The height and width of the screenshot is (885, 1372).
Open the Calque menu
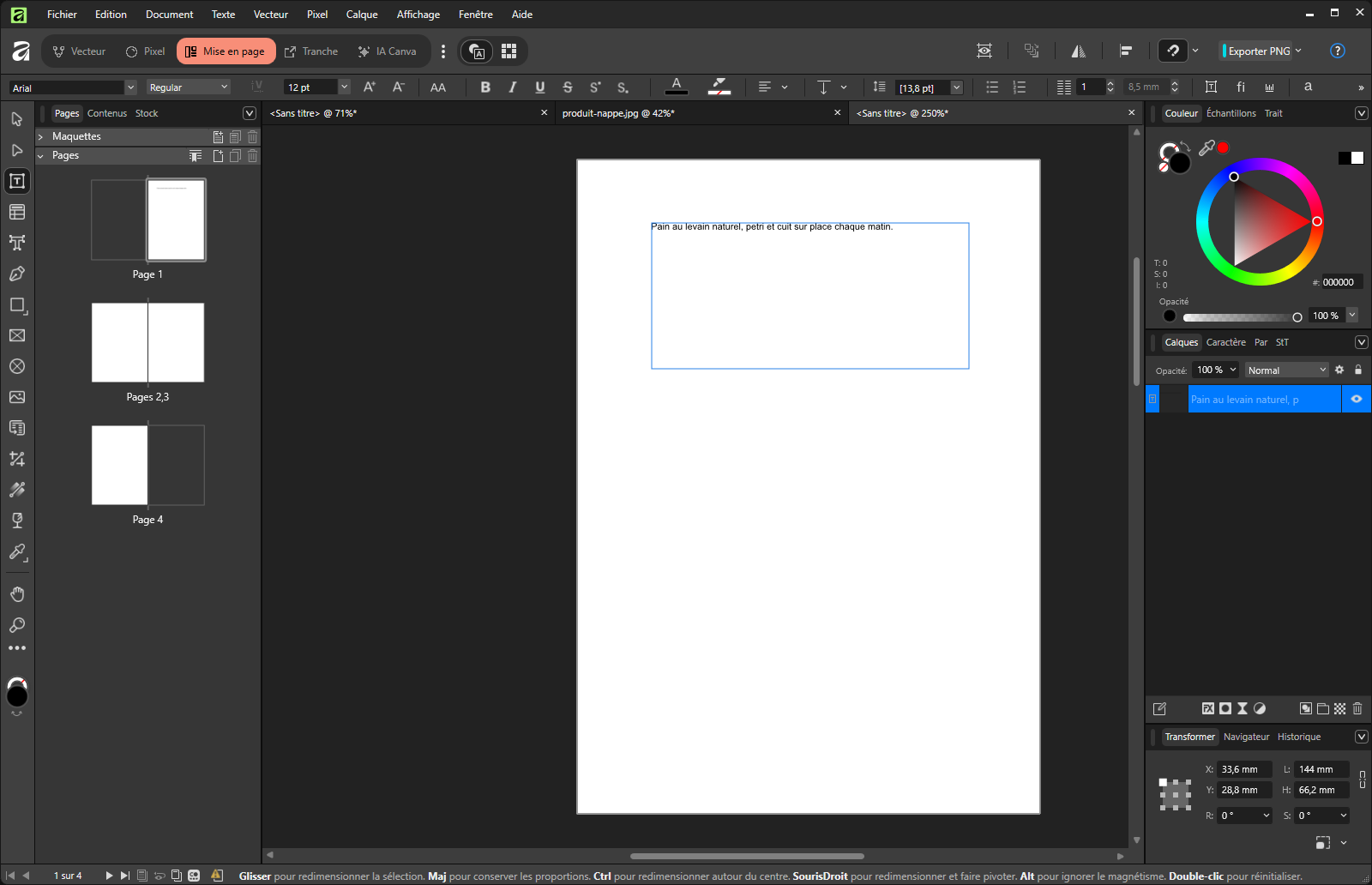pos(362,15)
